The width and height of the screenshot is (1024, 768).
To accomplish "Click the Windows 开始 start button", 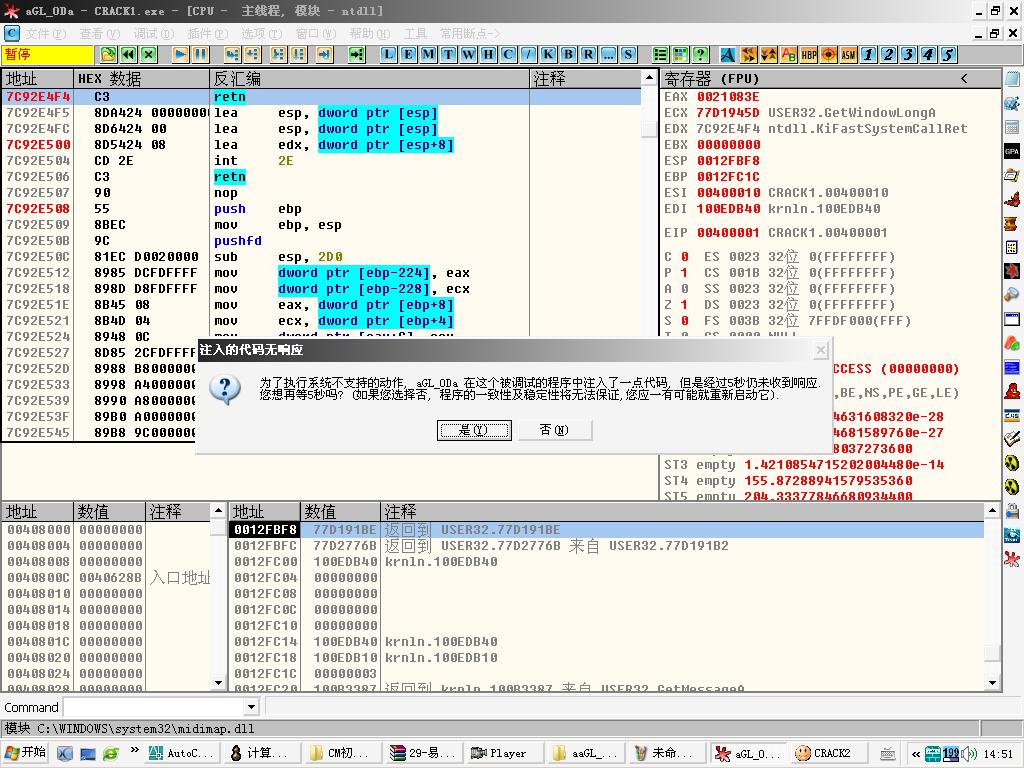I will pyautogui.click(x=25, y=753).
